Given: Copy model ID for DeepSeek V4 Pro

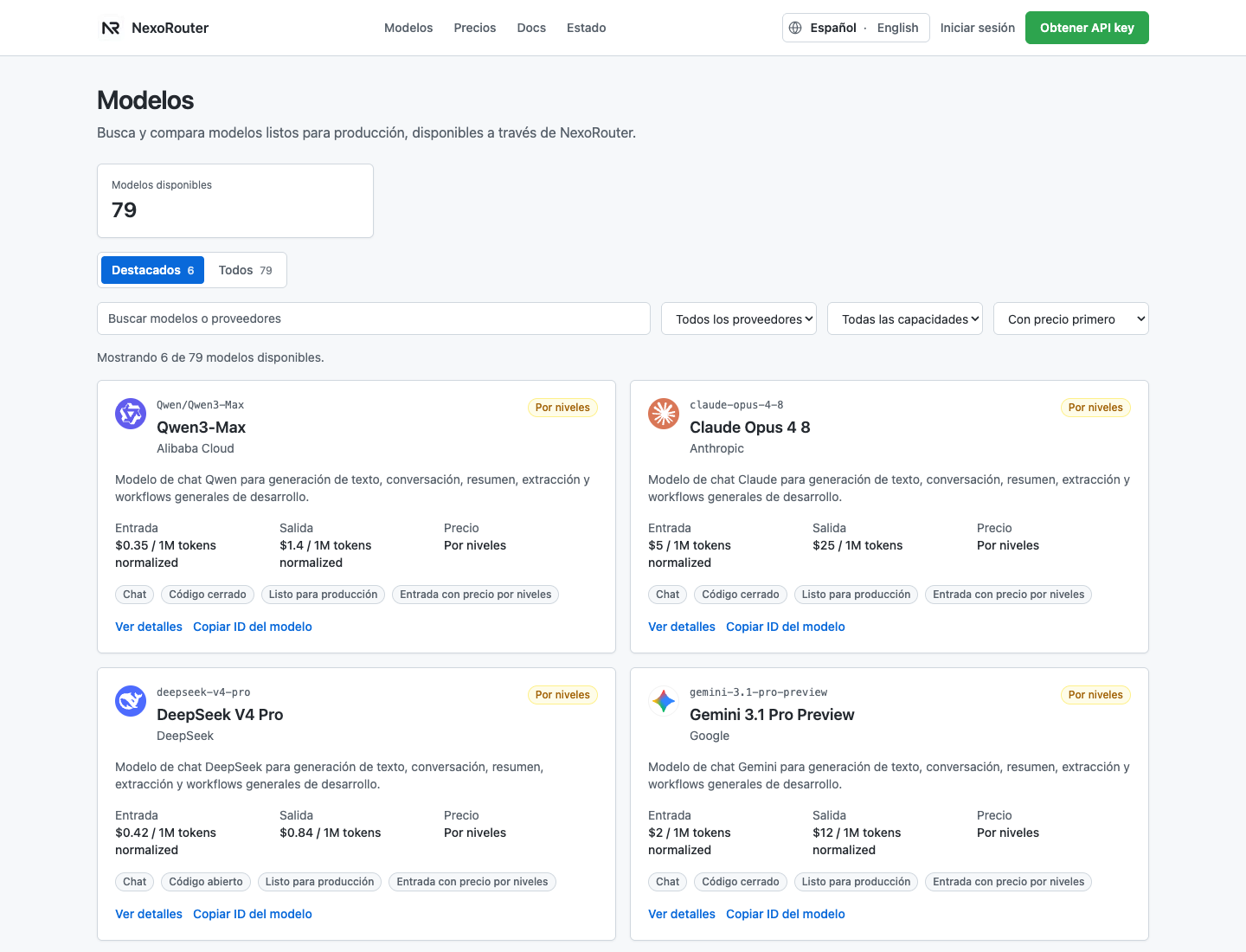Looking at the screenshot, I should (x=253, y=914).
